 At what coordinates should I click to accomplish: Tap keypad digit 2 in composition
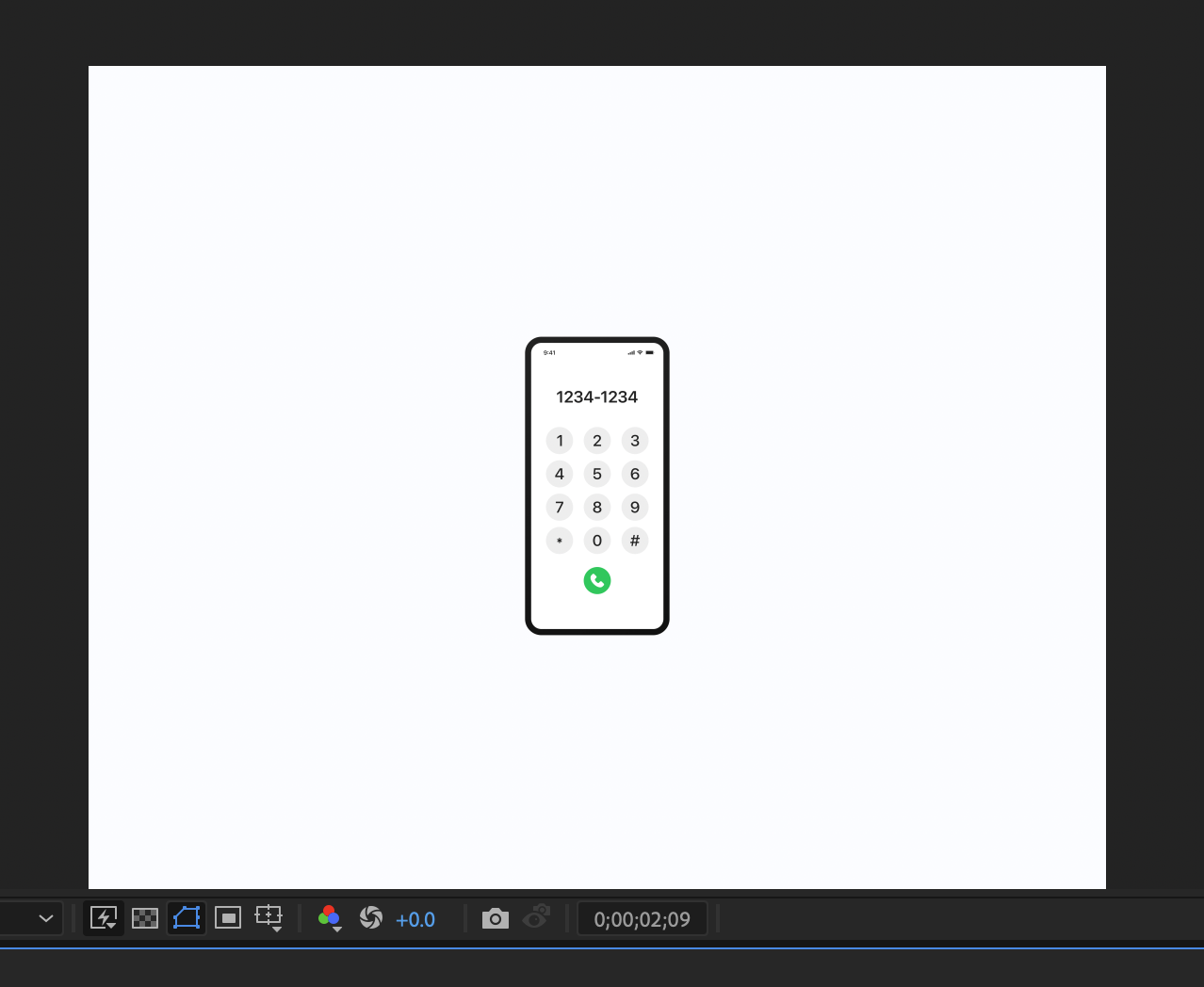click(597, 441)
